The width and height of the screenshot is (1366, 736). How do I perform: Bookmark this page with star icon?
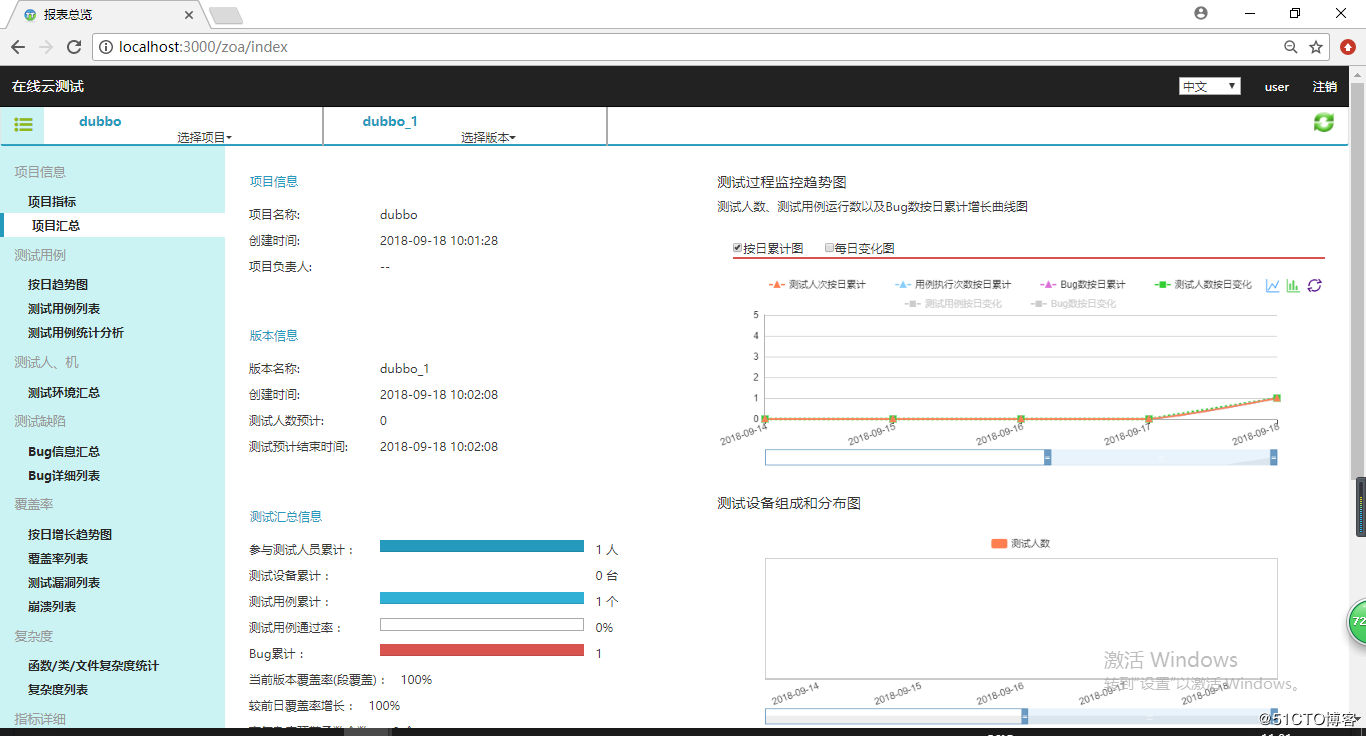click(1316, 47)
